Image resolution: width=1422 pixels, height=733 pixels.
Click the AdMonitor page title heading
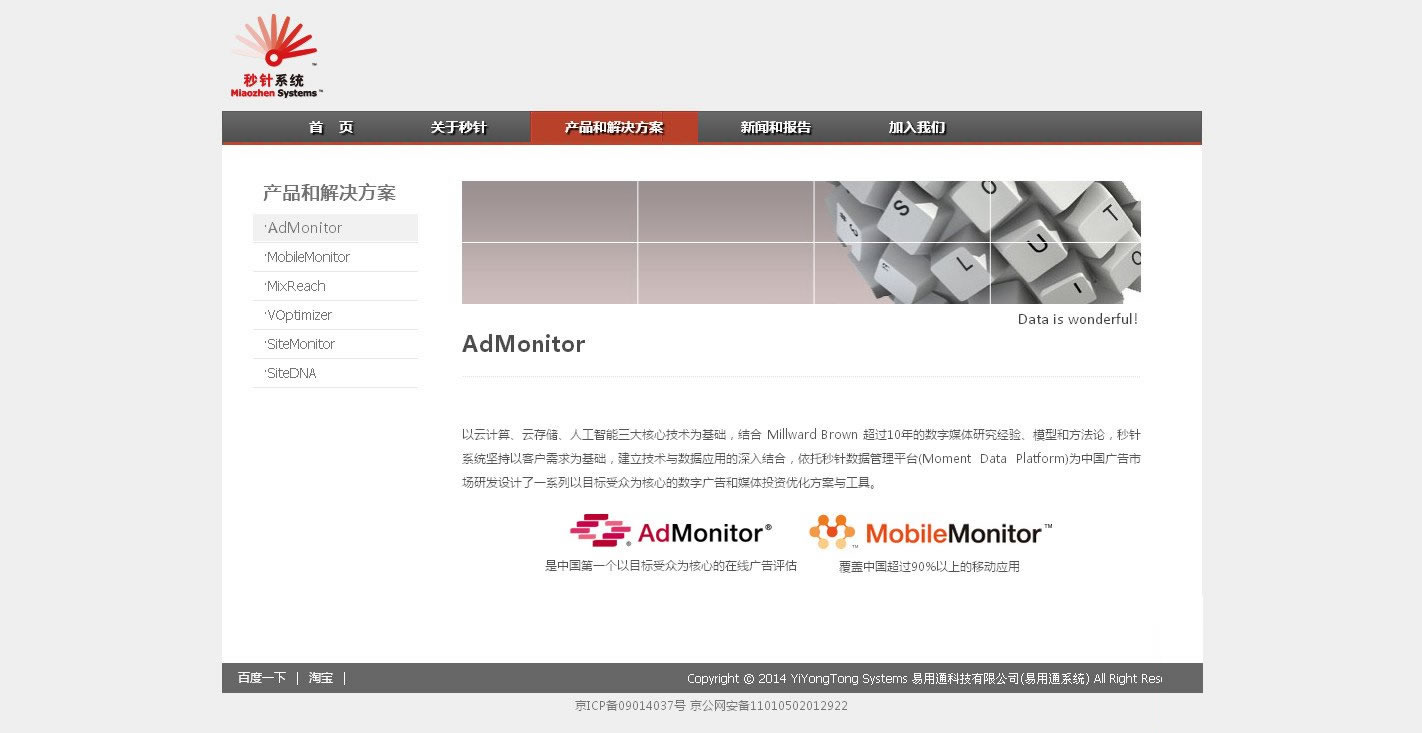[523, 344]
